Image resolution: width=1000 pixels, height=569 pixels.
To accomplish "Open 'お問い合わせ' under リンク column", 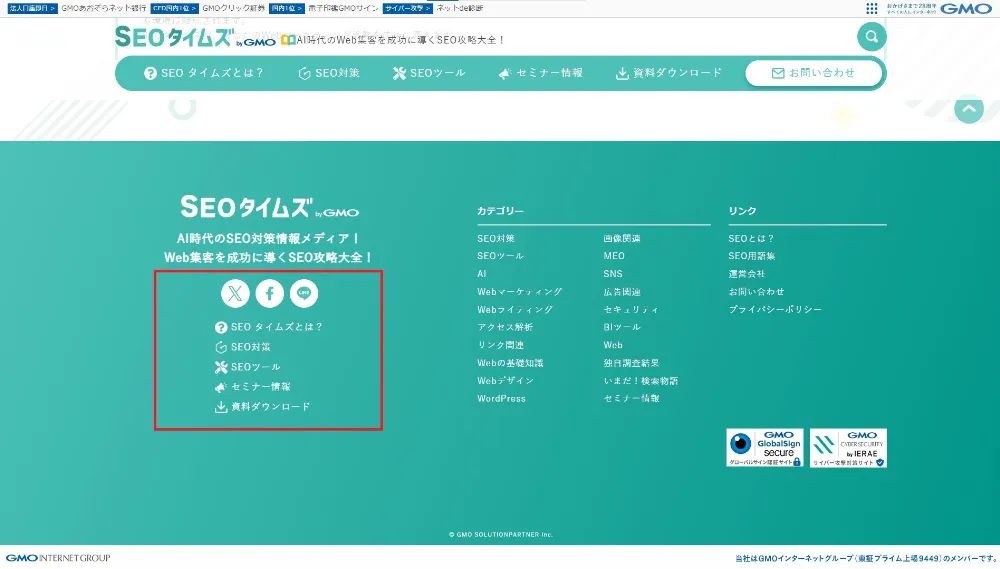I will pyautogui.click(x=756, y=292).
